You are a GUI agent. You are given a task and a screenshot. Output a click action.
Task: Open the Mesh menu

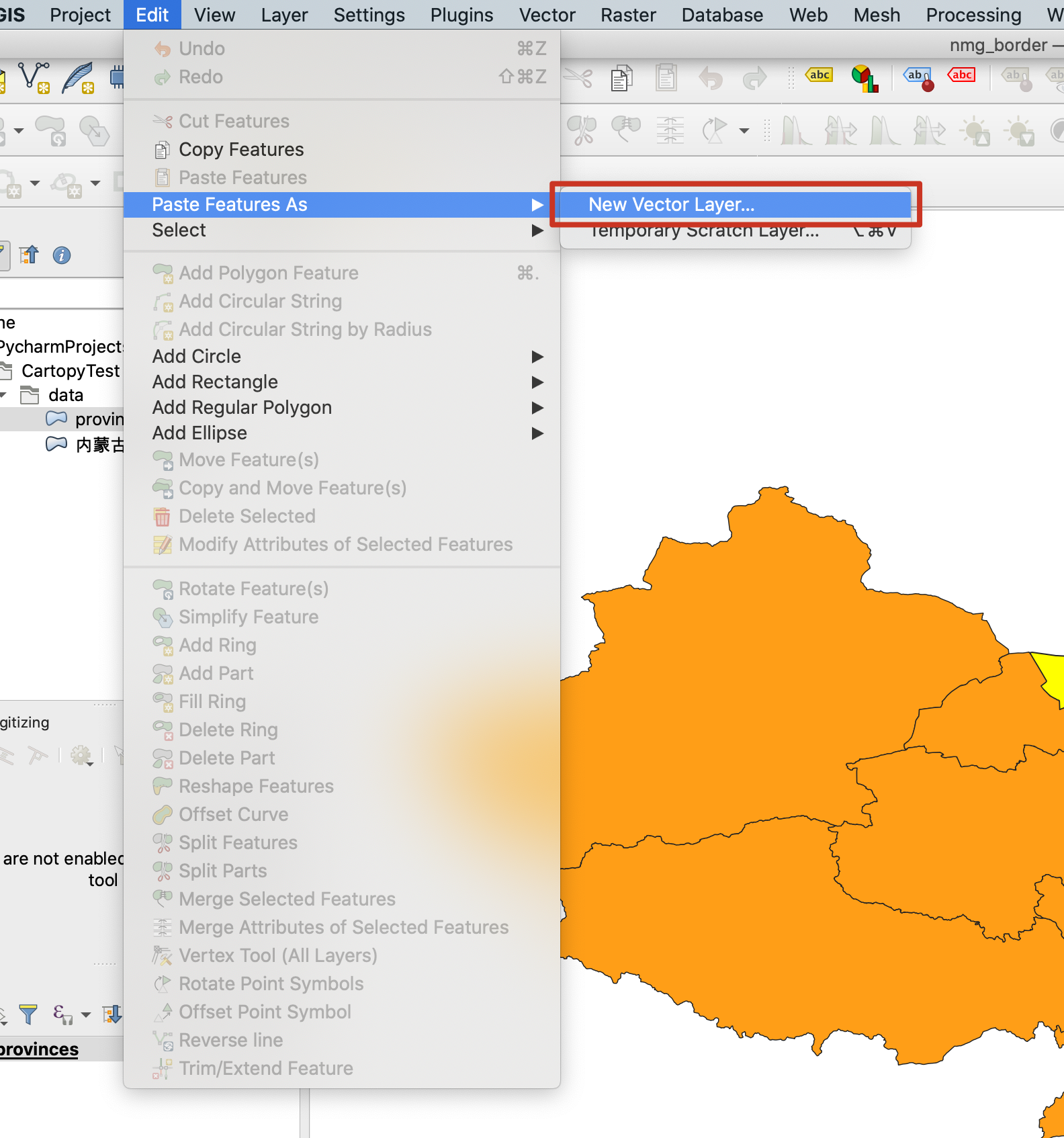pyautogui.click(x=877, y=15)
